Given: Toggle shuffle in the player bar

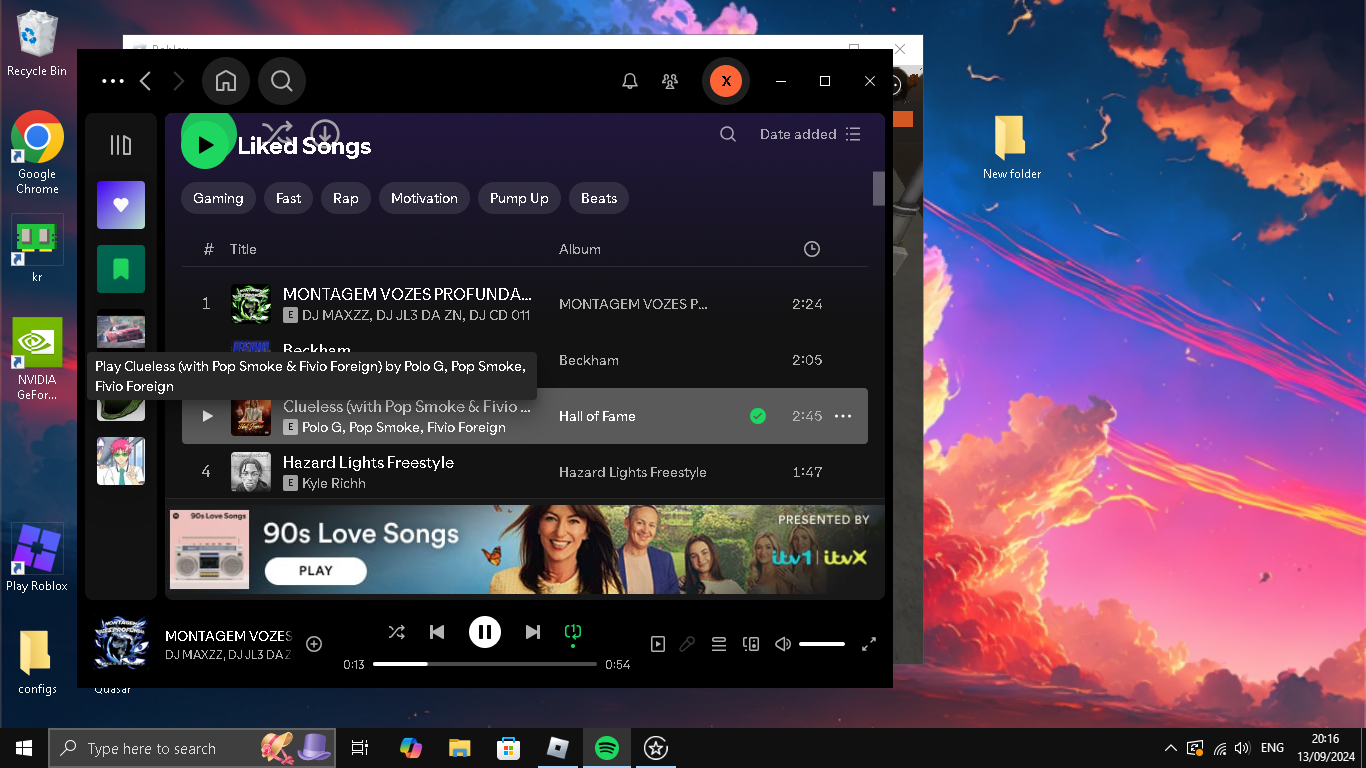Looking at the screenshot, I should [397, 632].
